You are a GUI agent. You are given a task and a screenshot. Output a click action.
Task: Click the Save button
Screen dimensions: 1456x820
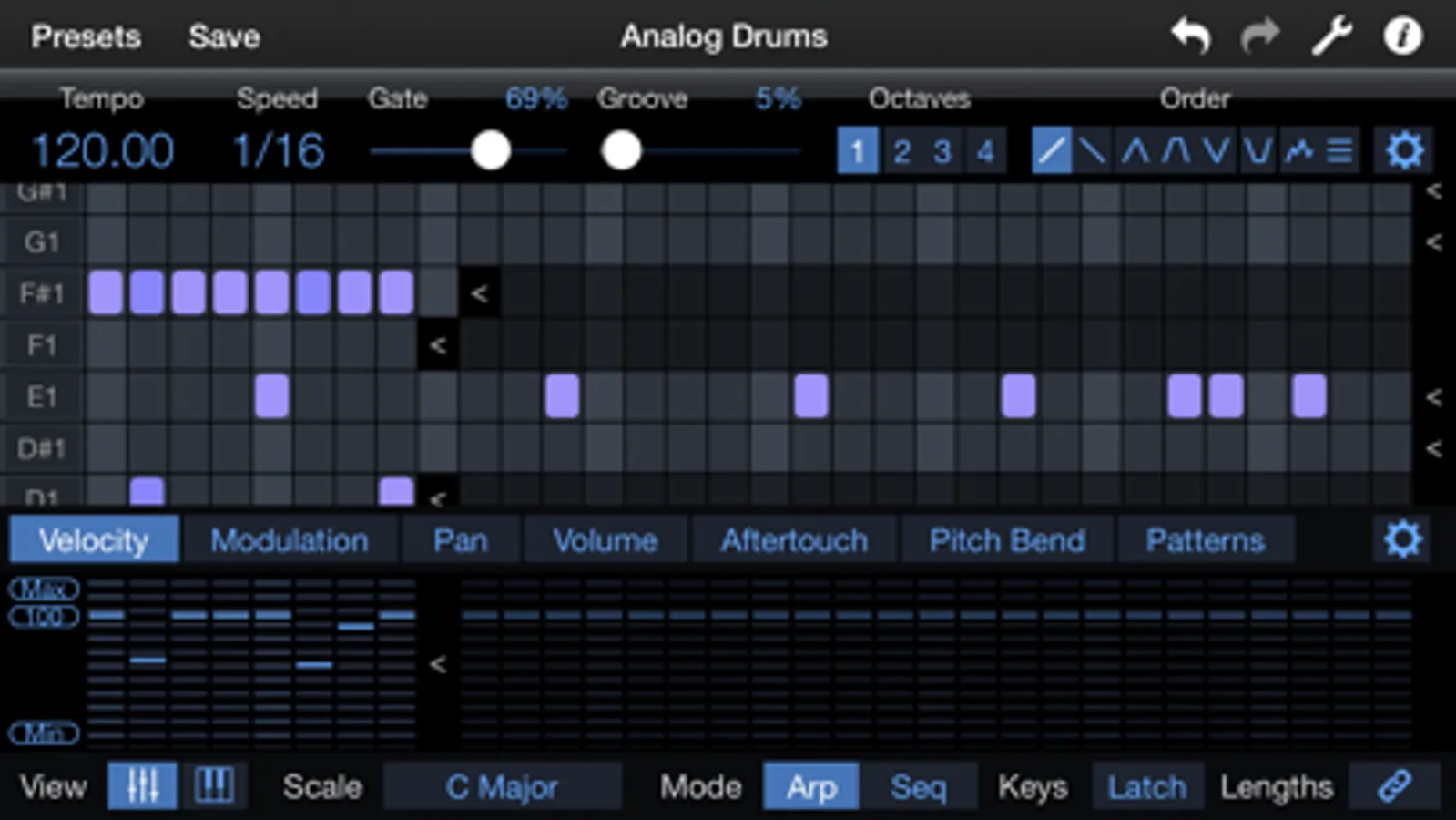pos(224,36)
